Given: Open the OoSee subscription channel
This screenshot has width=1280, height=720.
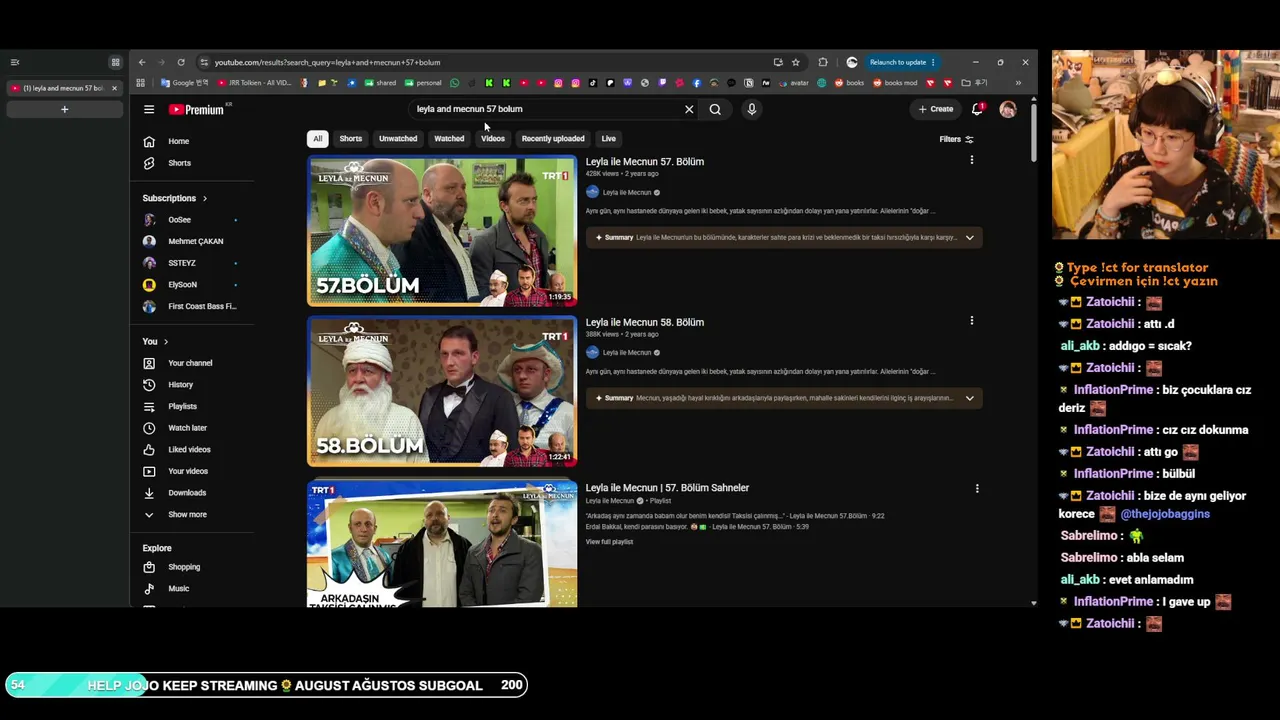Looking at the screenshot, I should 190,220.
